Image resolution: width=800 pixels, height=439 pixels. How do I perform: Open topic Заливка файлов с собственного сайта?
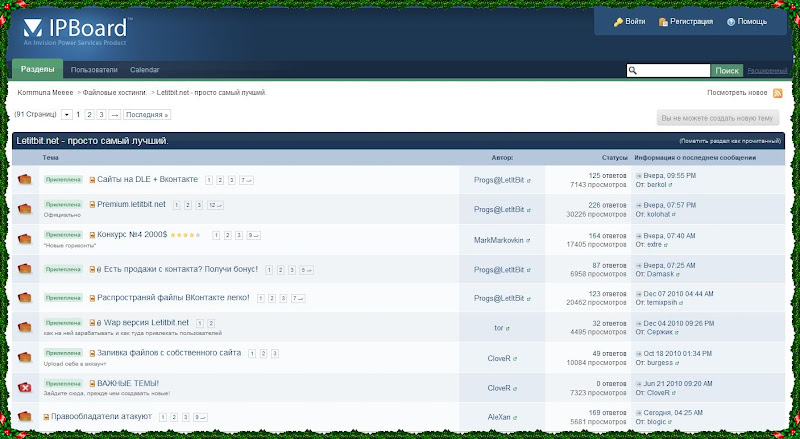169,353
